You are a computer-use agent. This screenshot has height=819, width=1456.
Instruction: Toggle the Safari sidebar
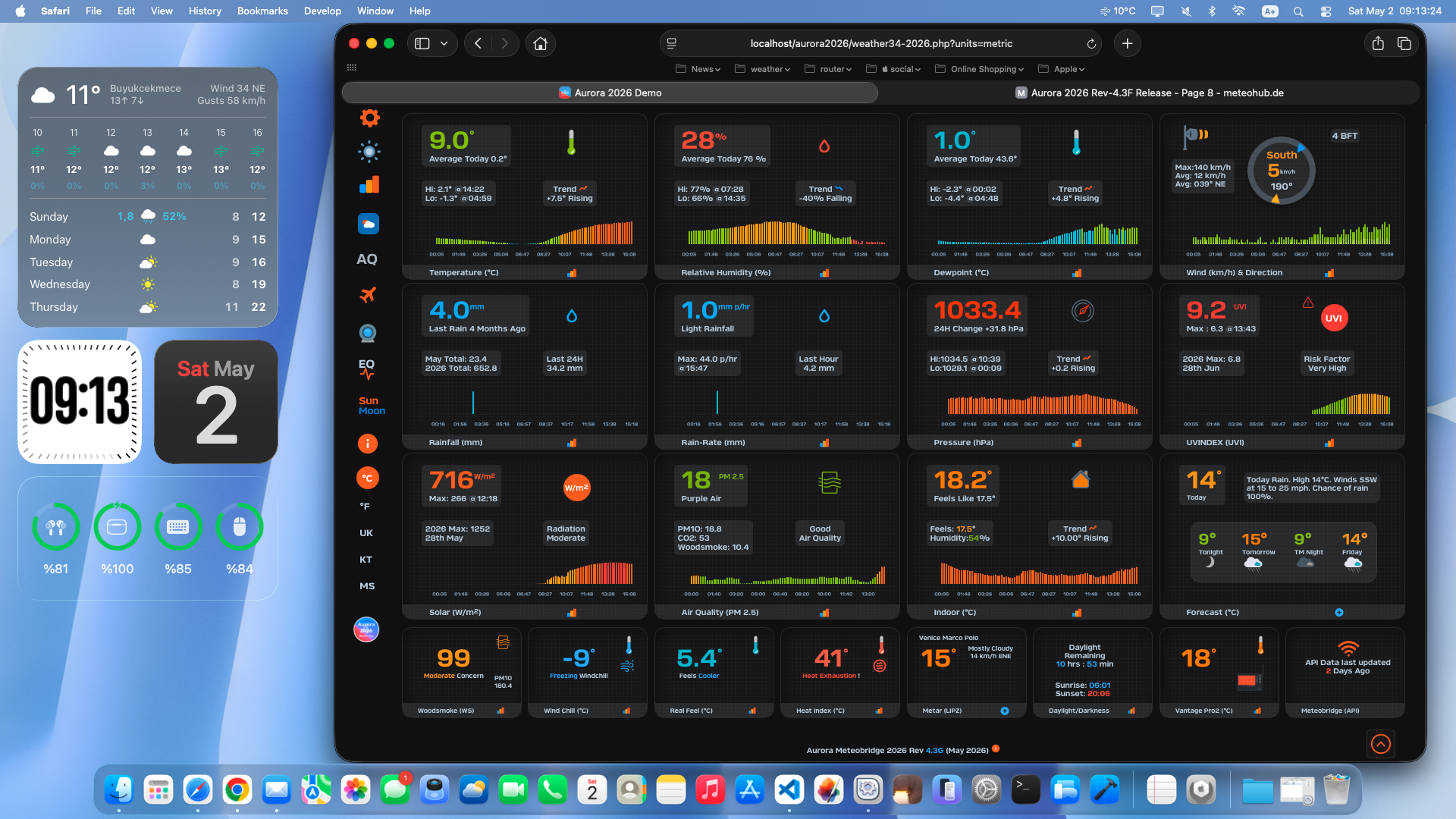point(422,44)
